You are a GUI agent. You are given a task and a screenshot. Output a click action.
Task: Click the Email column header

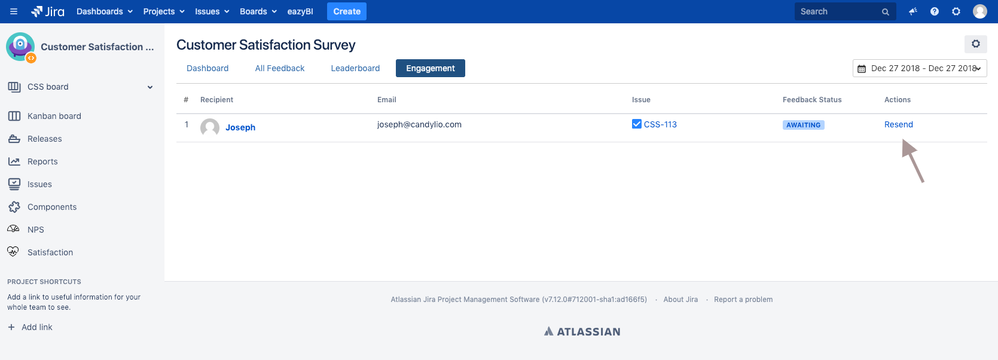387,100
